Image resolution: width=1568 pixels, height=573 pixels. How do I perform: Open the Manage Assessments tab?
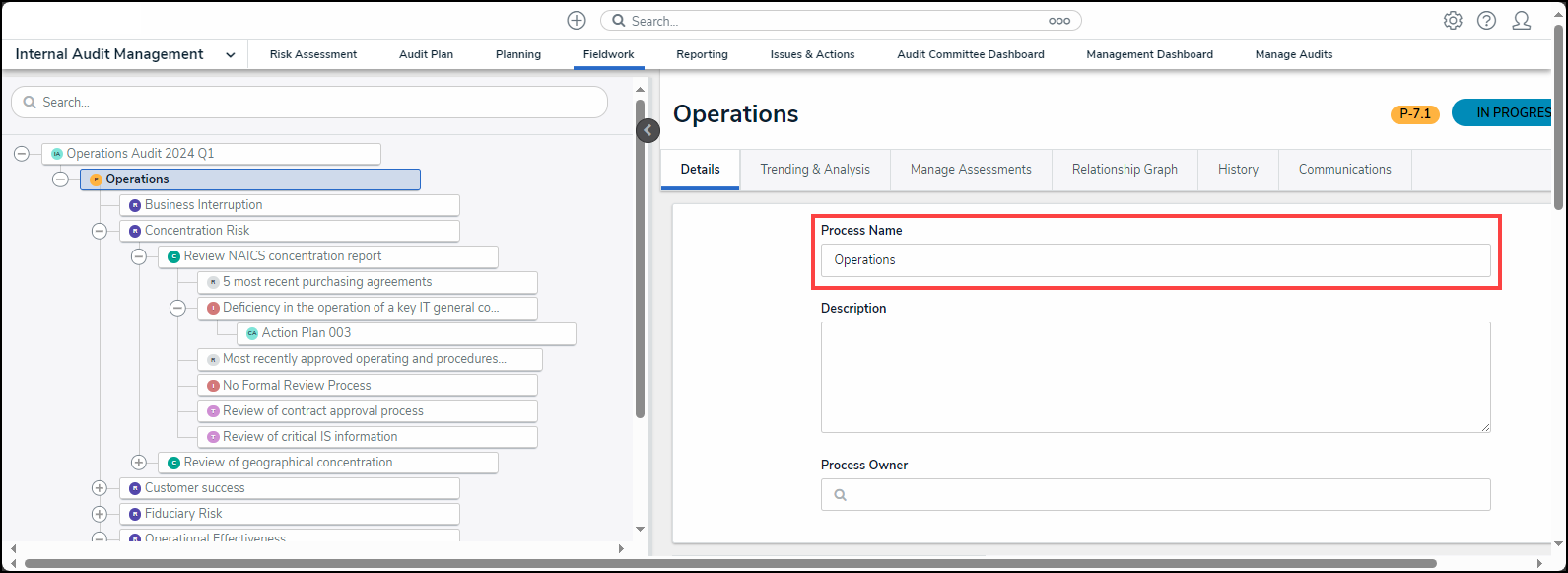pos(971,170)
